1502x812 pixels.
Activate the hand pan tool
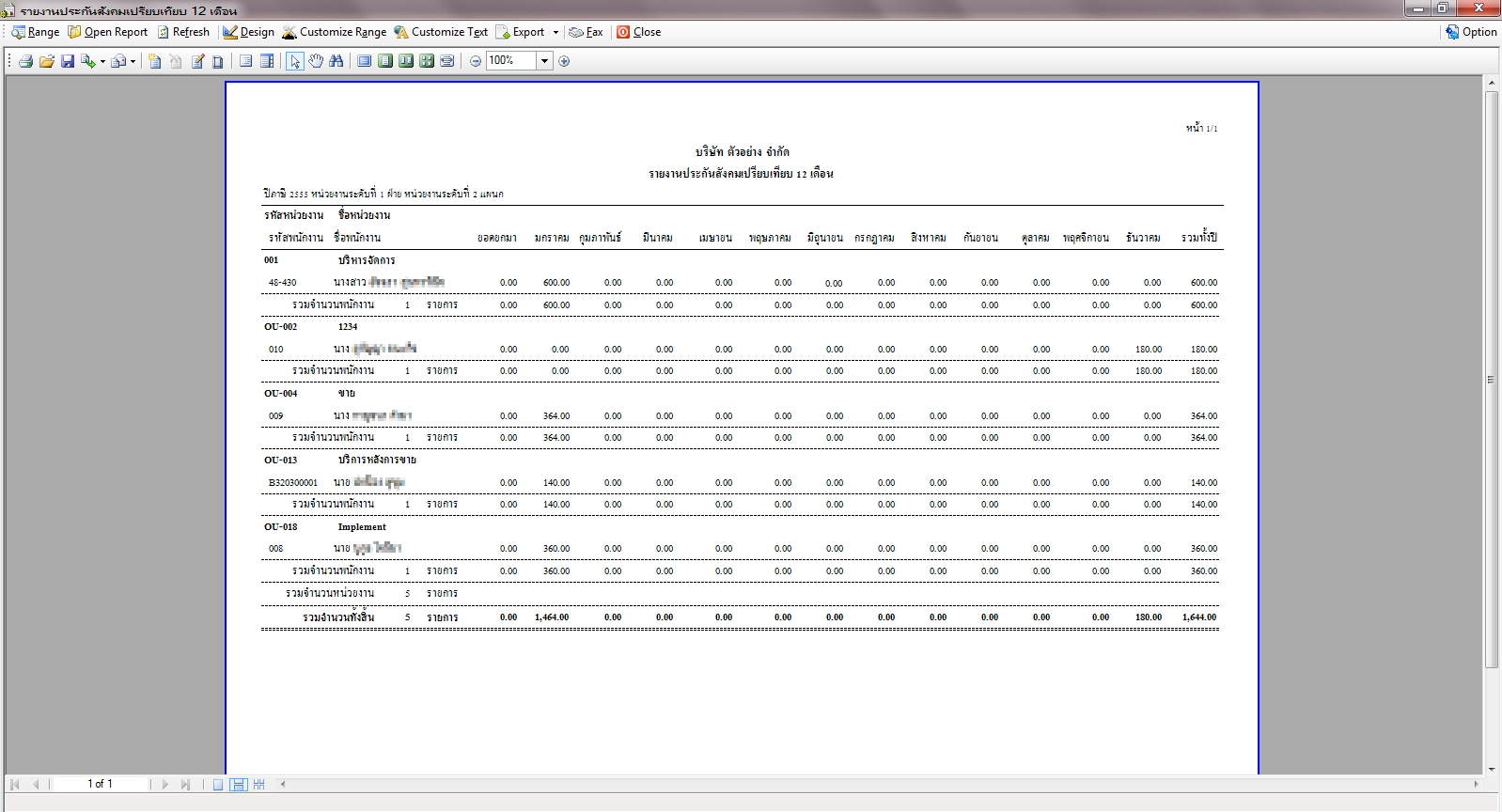coord(316,61)
